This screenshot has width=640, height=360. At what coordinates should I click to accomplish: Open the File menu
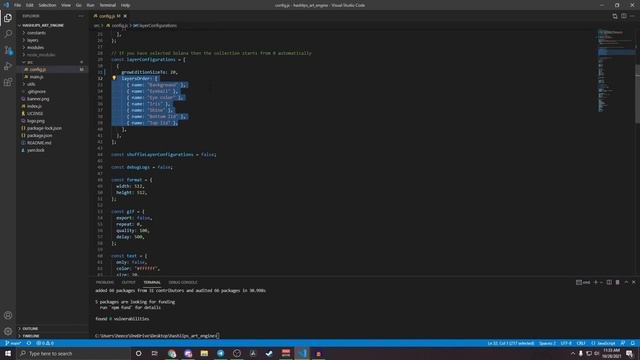point(18,5)
